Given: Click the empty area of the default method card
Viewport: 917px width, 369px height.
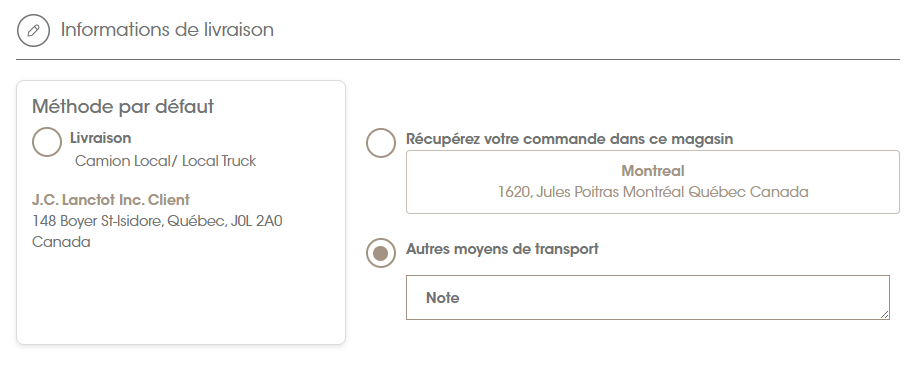Looking at the screenshot, I should click(181, 298).
